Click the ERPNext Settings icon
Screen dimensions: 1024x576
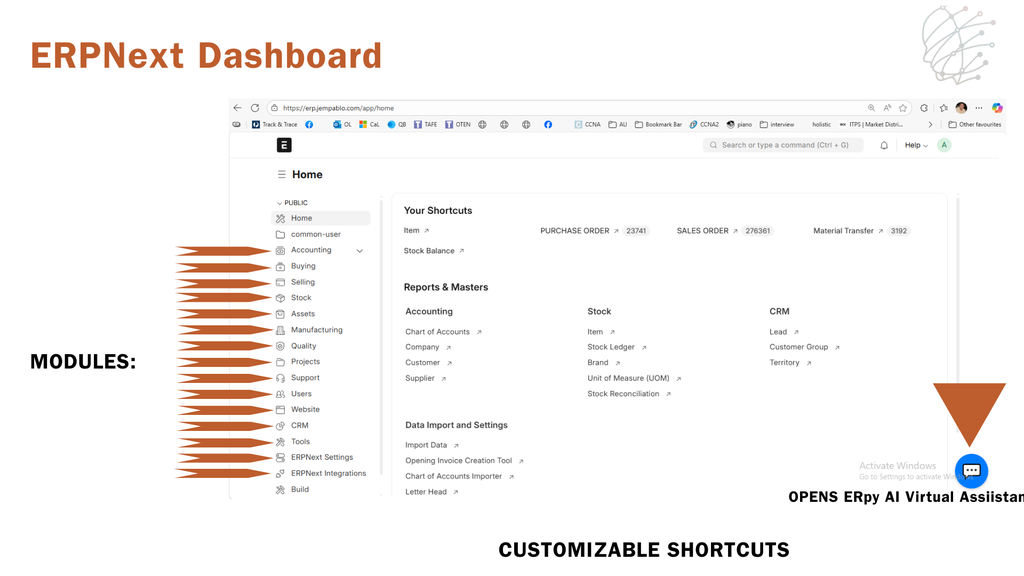(x=280, y=457)
